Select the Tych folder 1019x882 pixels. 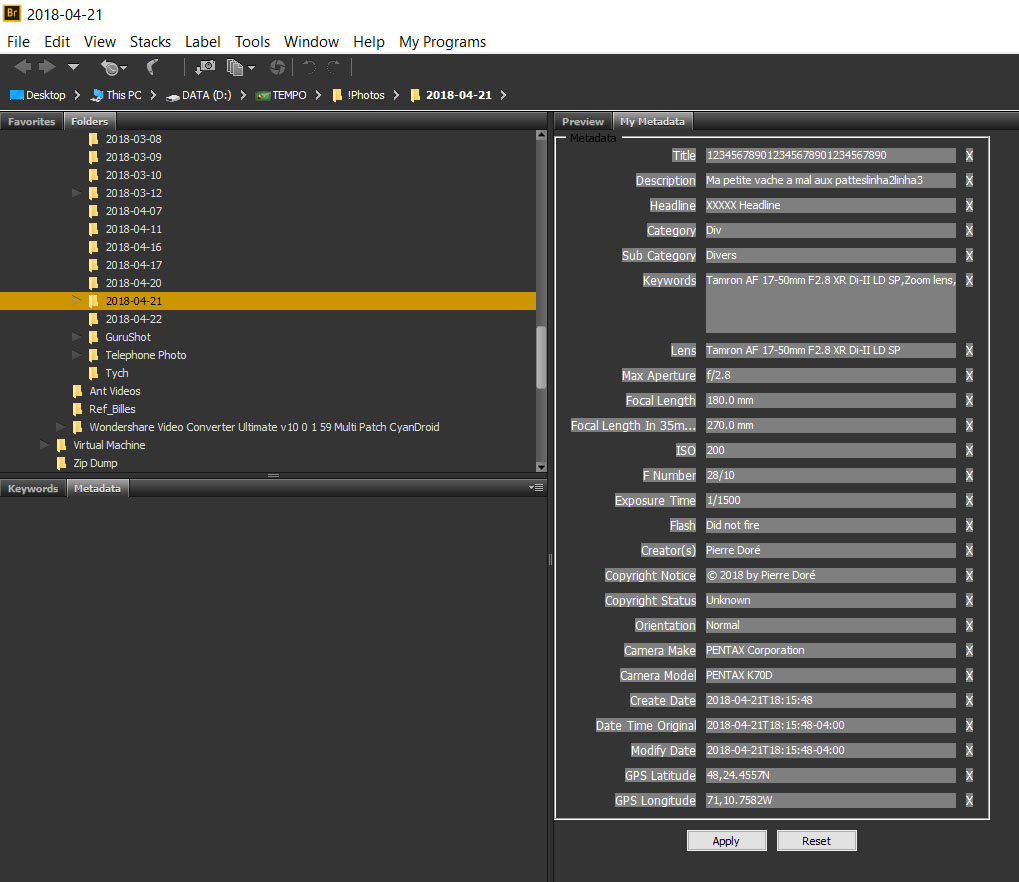[x=117, y=373]
